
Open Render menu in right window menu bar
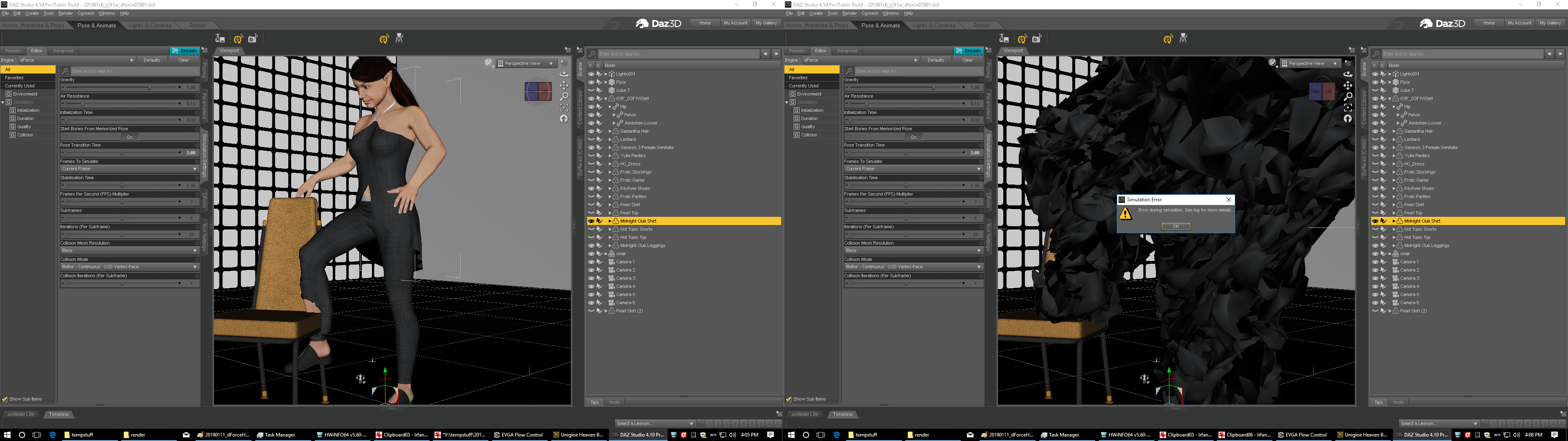point(849,13)
